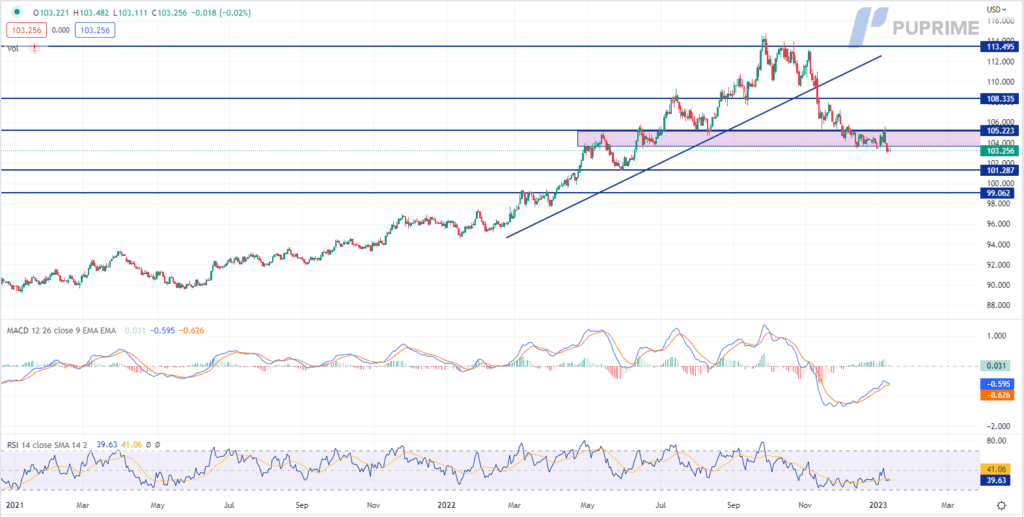Click the orange RSI SMA 41.06 label
Screen dimensions: 1024x517
tap(995, 469)
